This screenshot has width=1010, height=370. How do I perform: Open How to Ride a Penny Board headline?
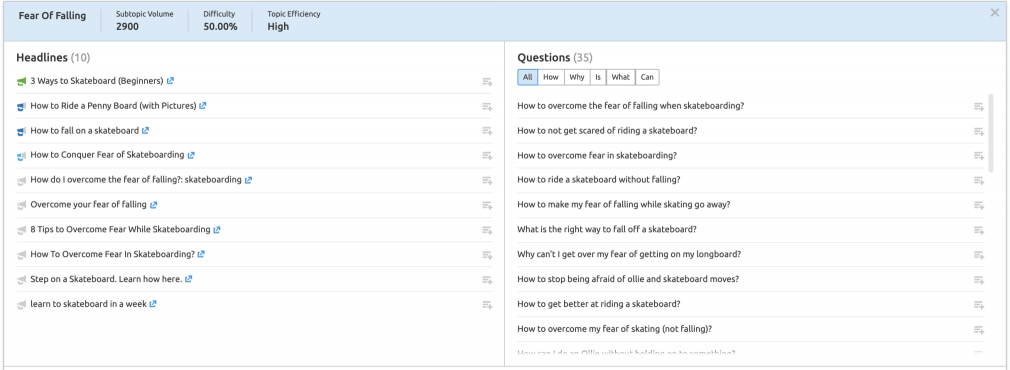[113, 106]
